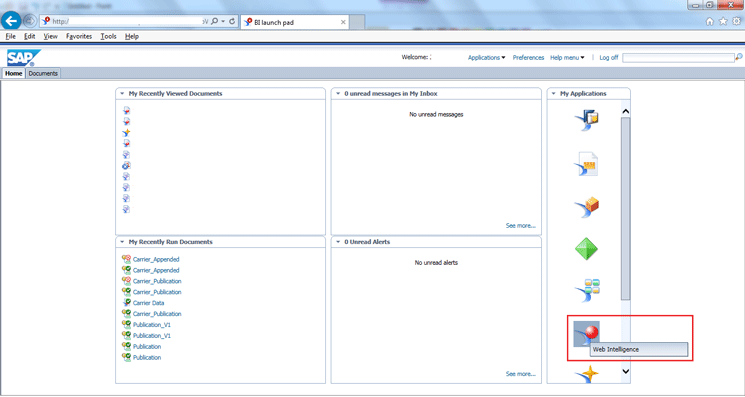This screenshot has width=745, height=397.
Task: Click the My Applications scroll down arrow
Action: (626, 372)
